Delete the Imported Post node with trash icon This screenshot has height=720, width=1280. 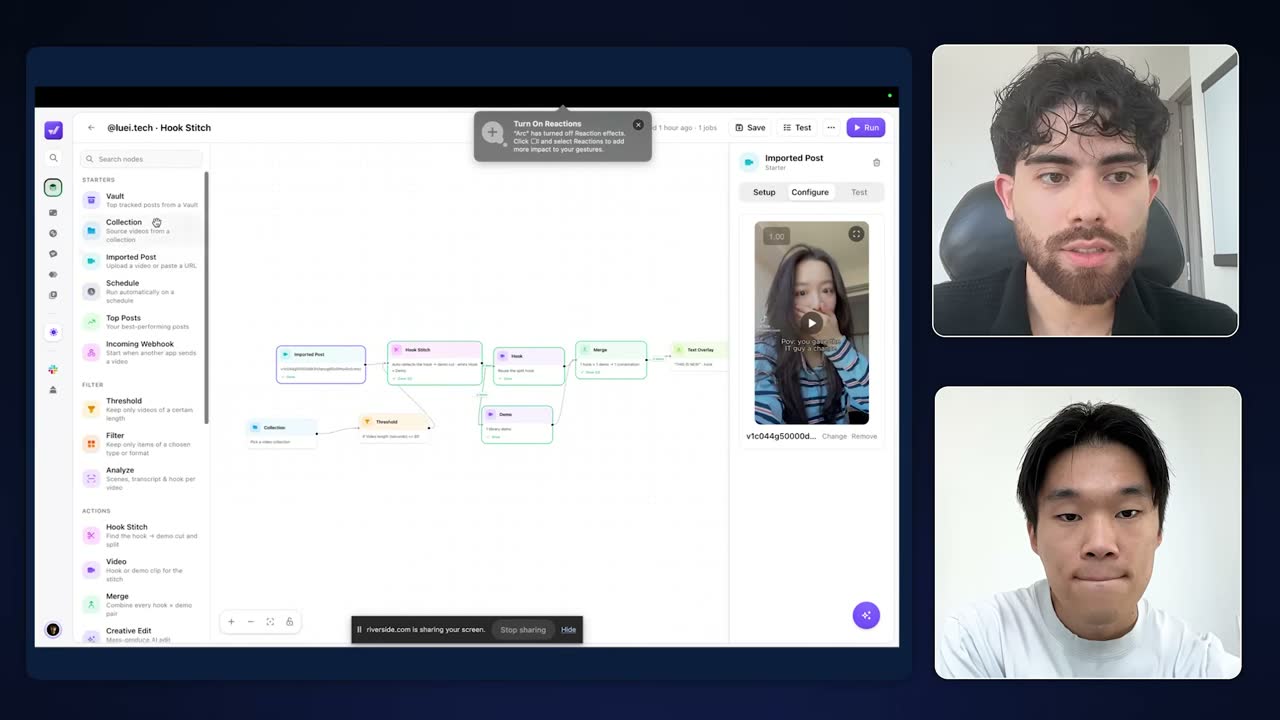(877, 162)
